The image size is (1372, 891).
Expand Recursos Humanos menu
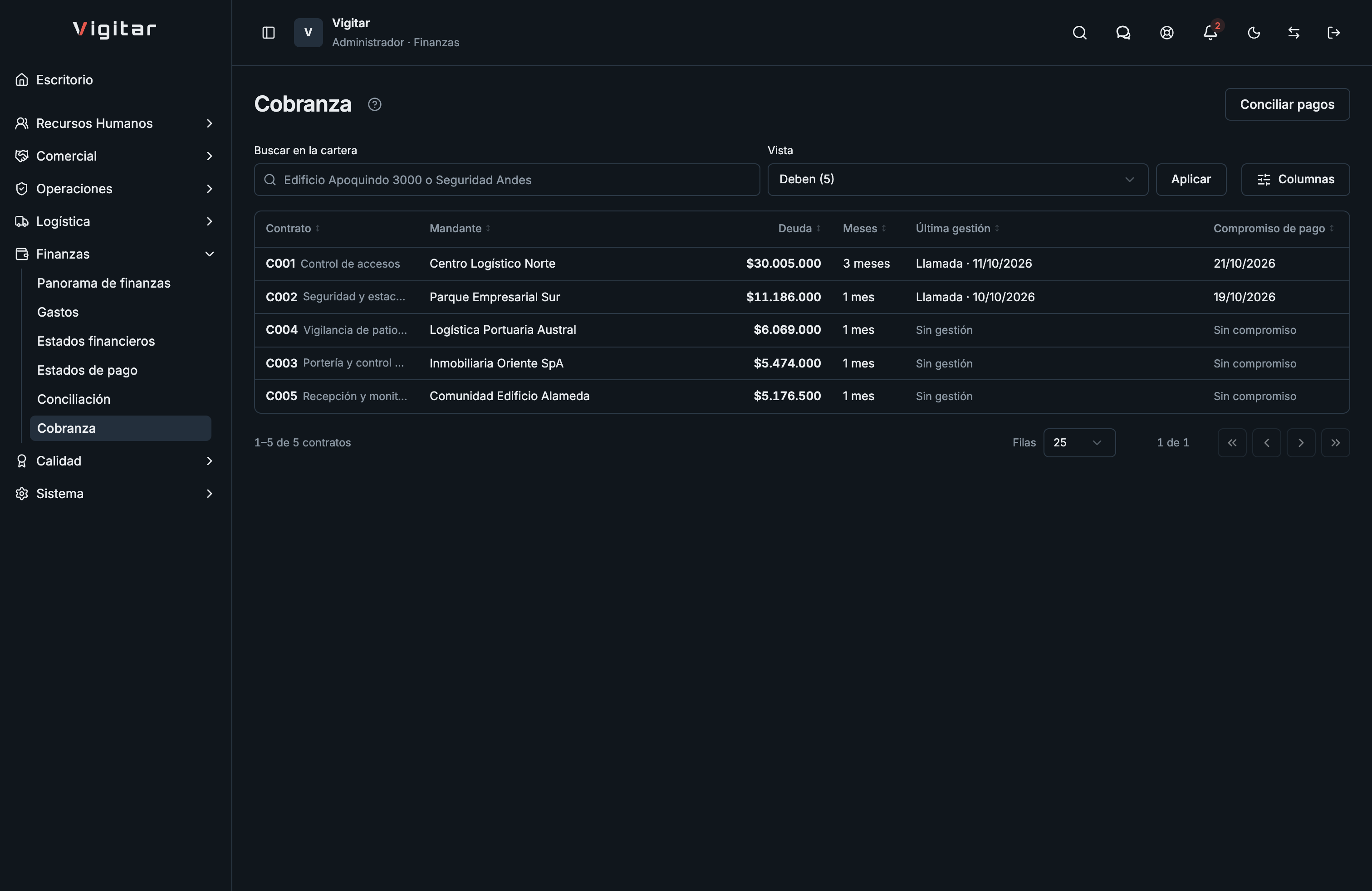click(x=114, y=123)
